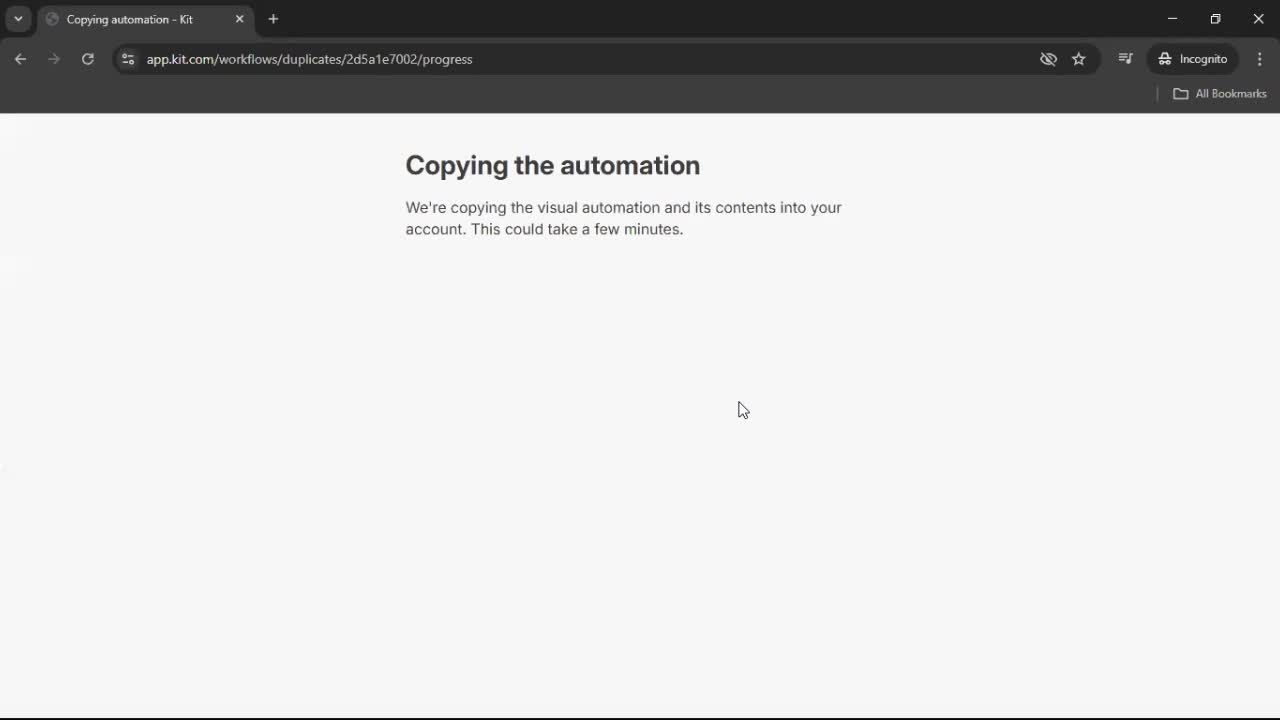Expand the All Bookmarks list
The width and height of the screenshot is (1280, 720).
(x=1219, y=93)
